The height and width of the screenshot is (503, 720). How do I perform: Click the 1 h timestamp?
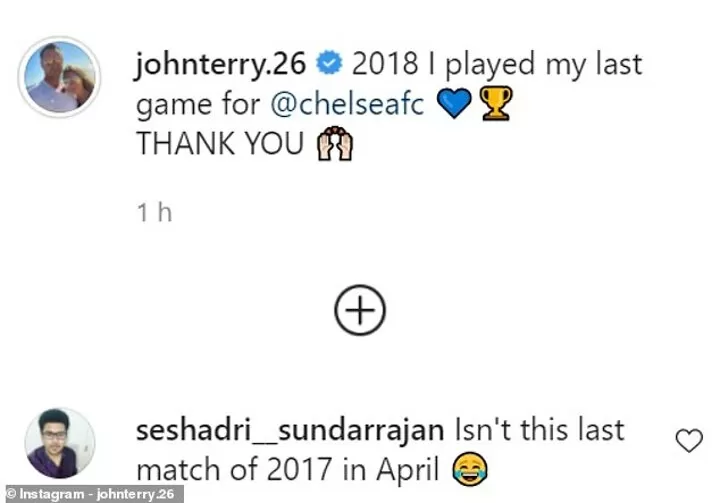[155, 213]
